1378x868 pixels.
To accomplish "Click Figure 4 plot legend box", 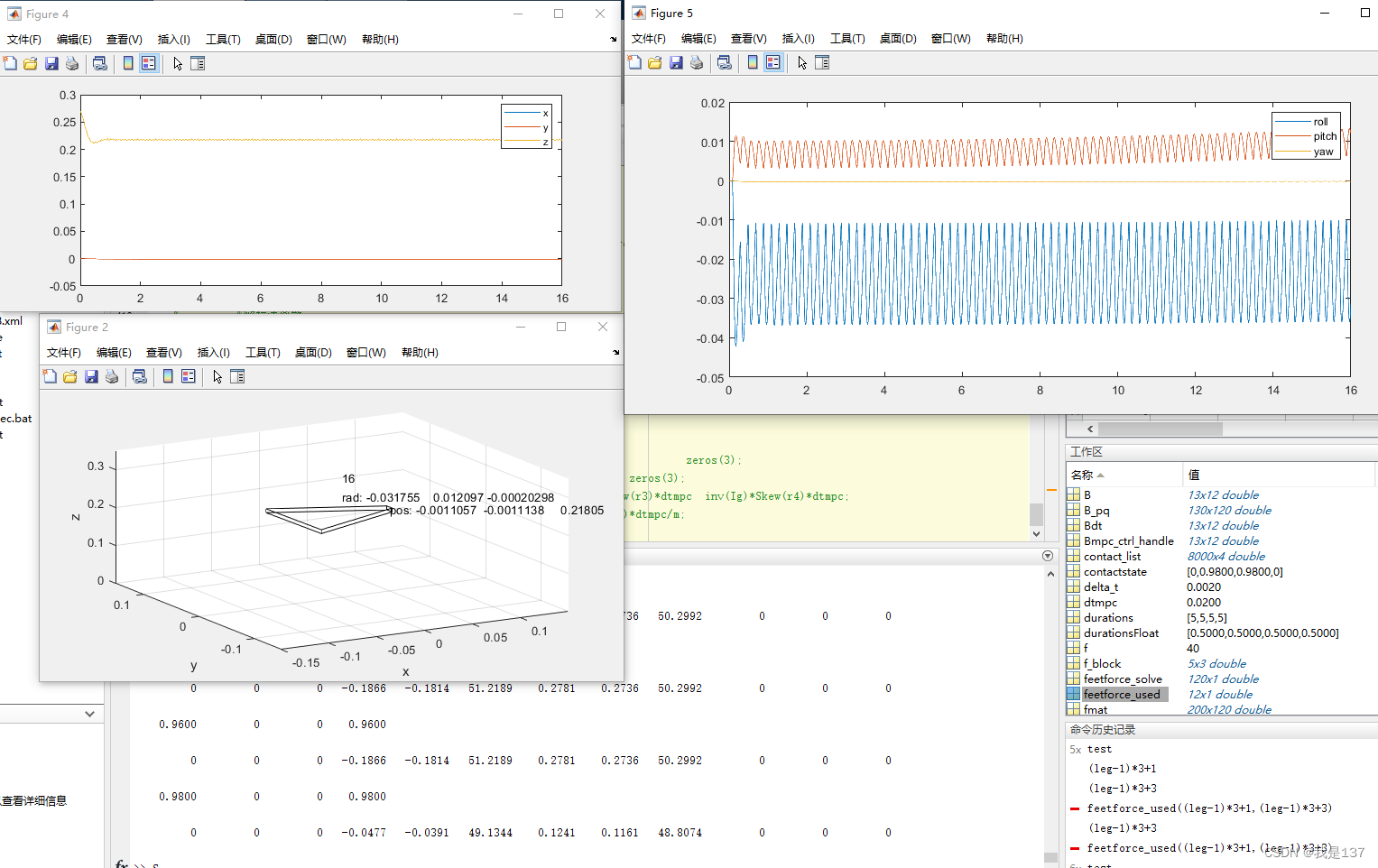I will [526, 127].
